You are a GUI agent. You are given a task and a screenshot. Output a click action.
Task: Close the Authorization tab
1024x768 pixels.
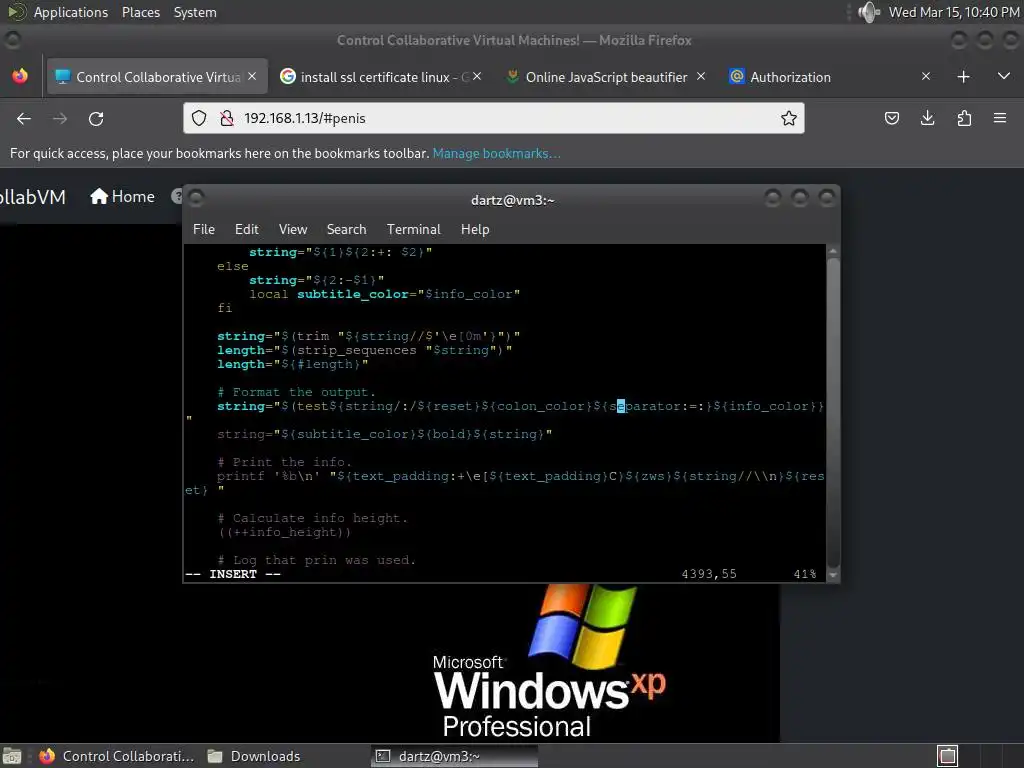coord(925,76)
